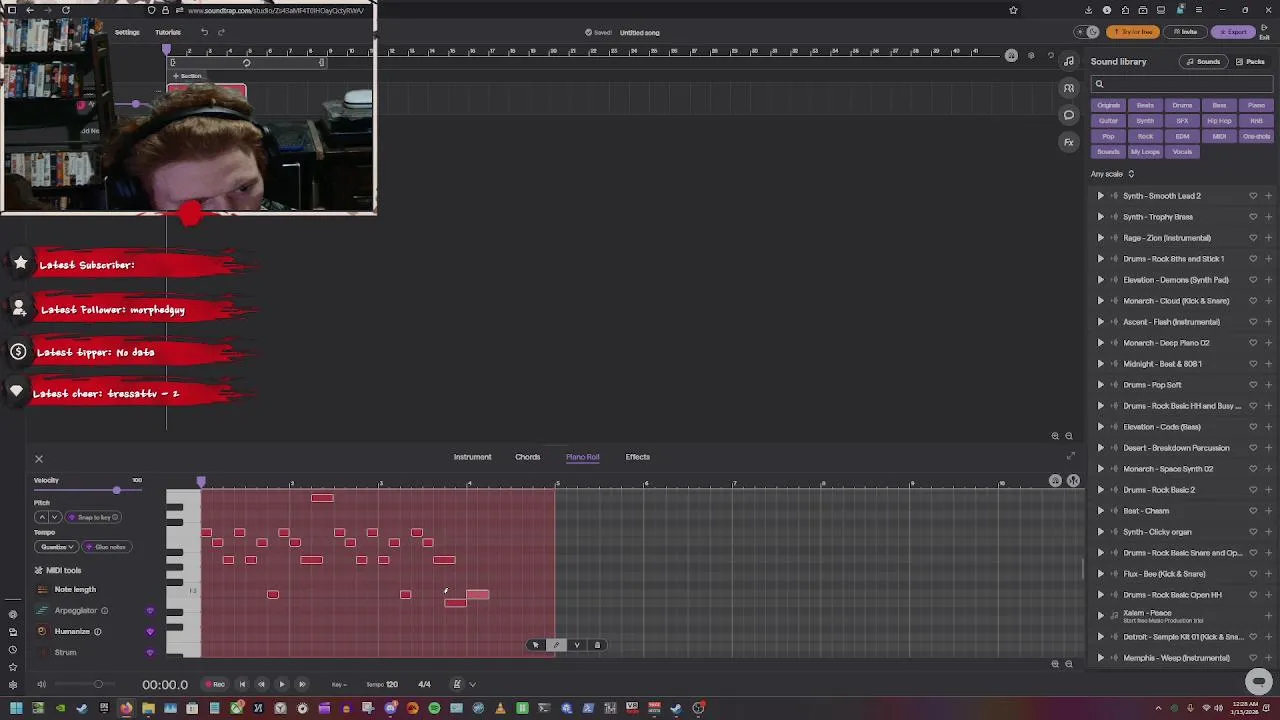Add Synth - Clicky organ to project

[x=1268, y=532]
